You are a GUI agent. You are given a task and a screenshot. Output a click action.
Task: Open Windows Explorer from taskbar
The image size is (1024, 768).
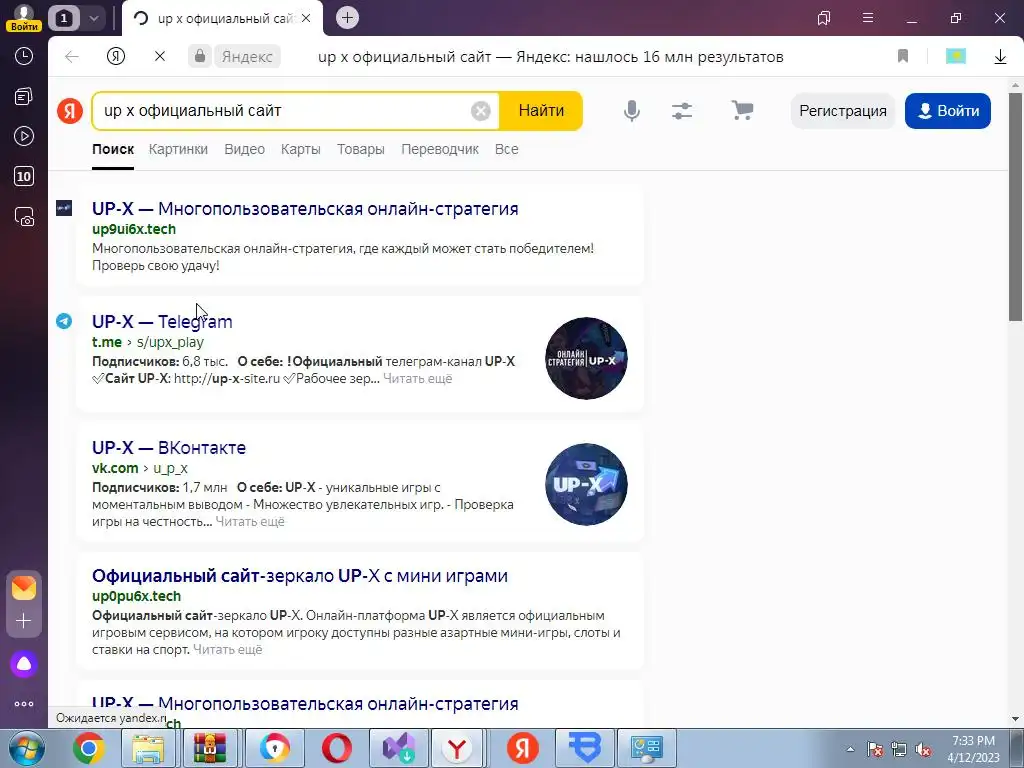(x=149, y=748)
